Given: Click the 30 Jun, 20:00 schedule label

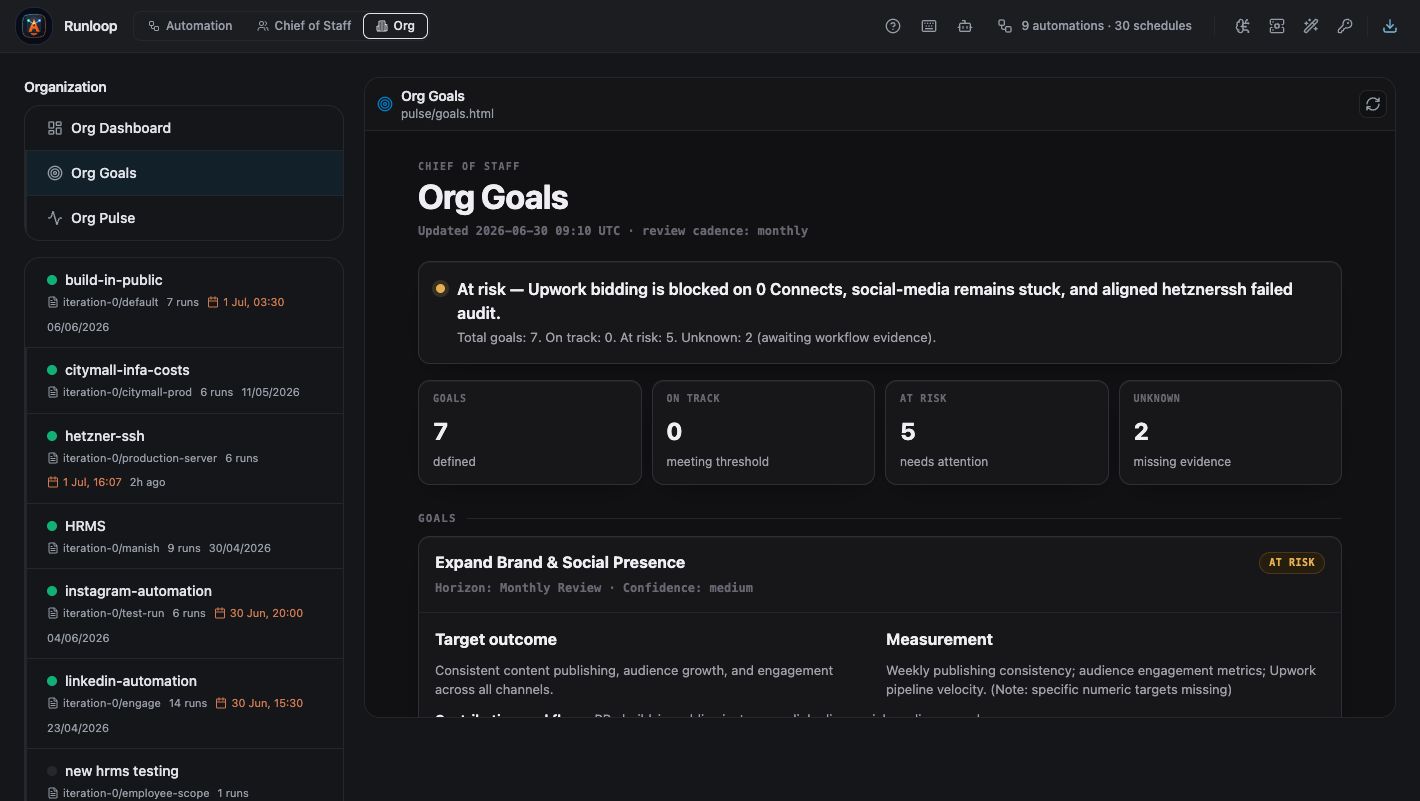Looking at the screenshot, I should pos(259,613).
